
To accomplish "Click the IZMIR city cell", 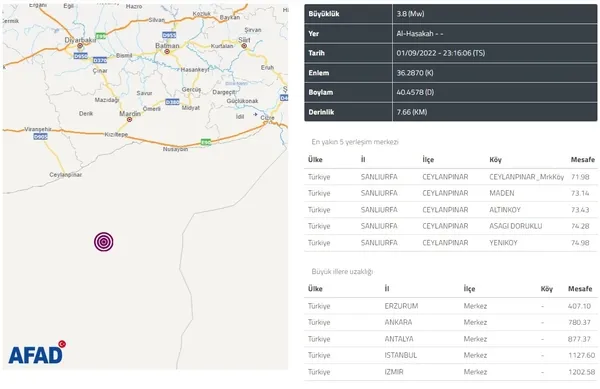I will [x=394, y=372].
